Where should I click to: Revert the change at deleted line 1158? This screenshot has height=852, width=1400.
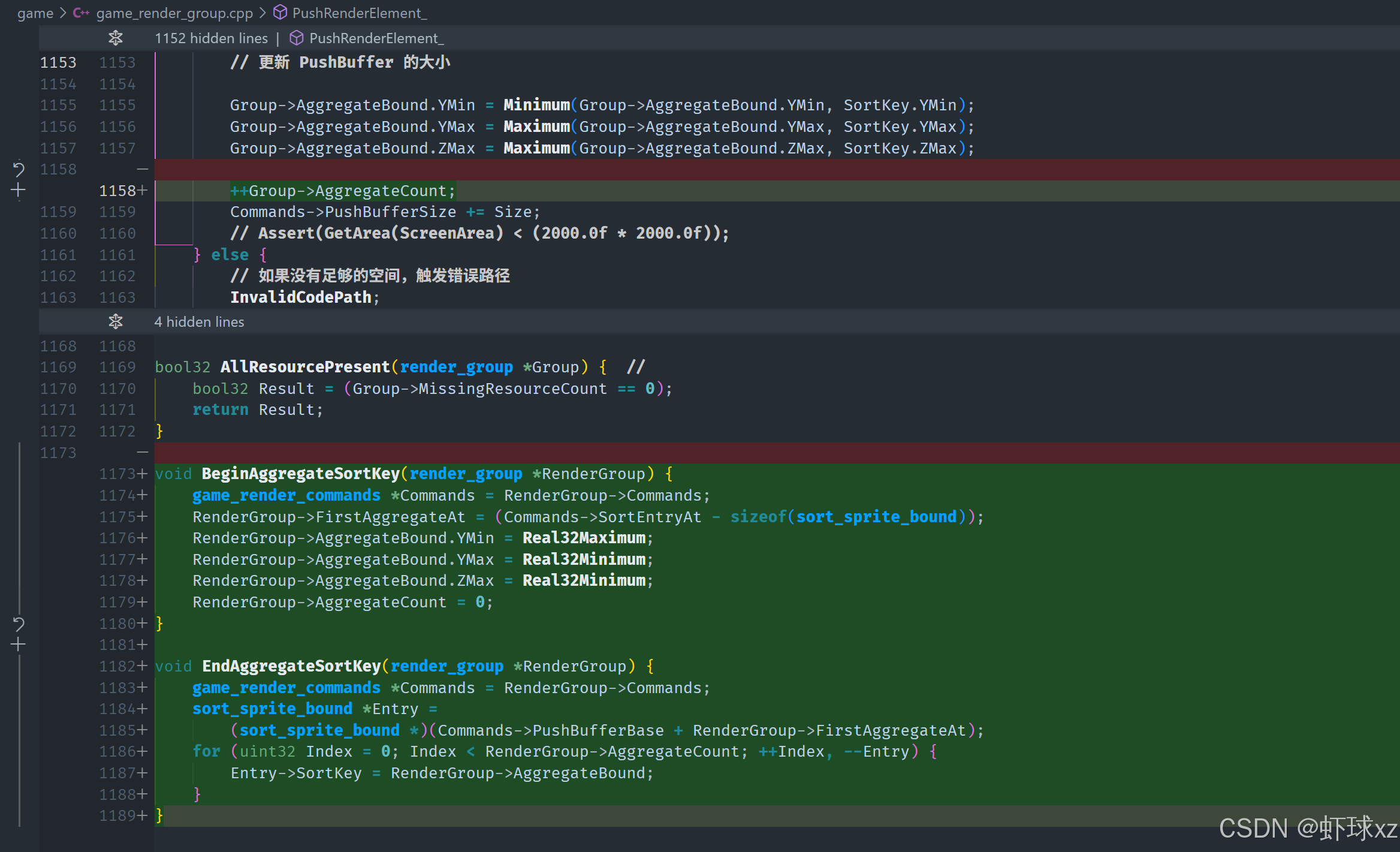19,169
